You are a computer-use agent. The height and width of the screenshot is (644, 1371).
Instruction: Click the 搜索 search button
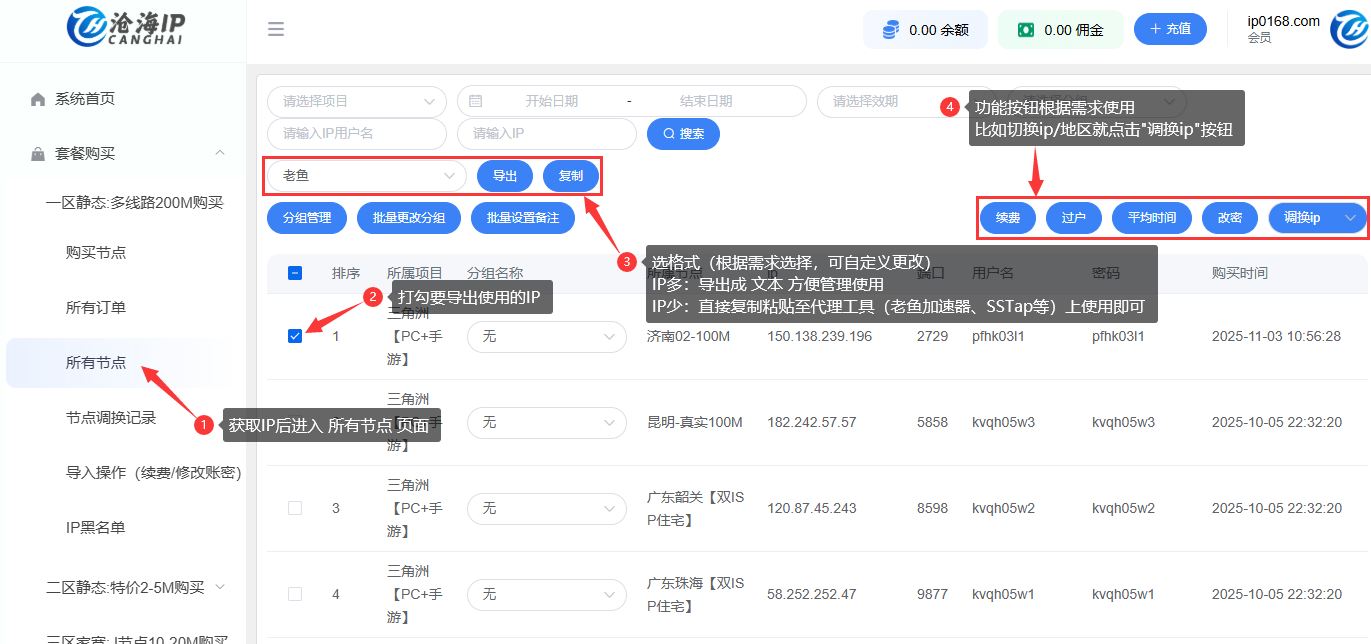click(683, 134)
